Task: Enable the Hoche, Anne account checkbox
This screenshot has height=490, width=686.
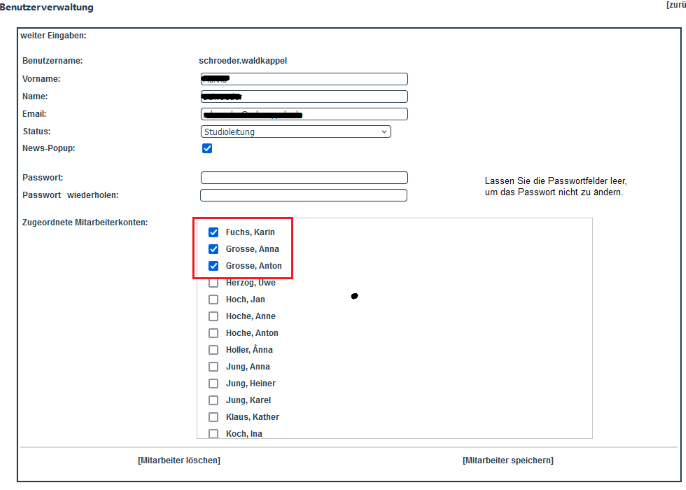Action: [x=213, y=316]
